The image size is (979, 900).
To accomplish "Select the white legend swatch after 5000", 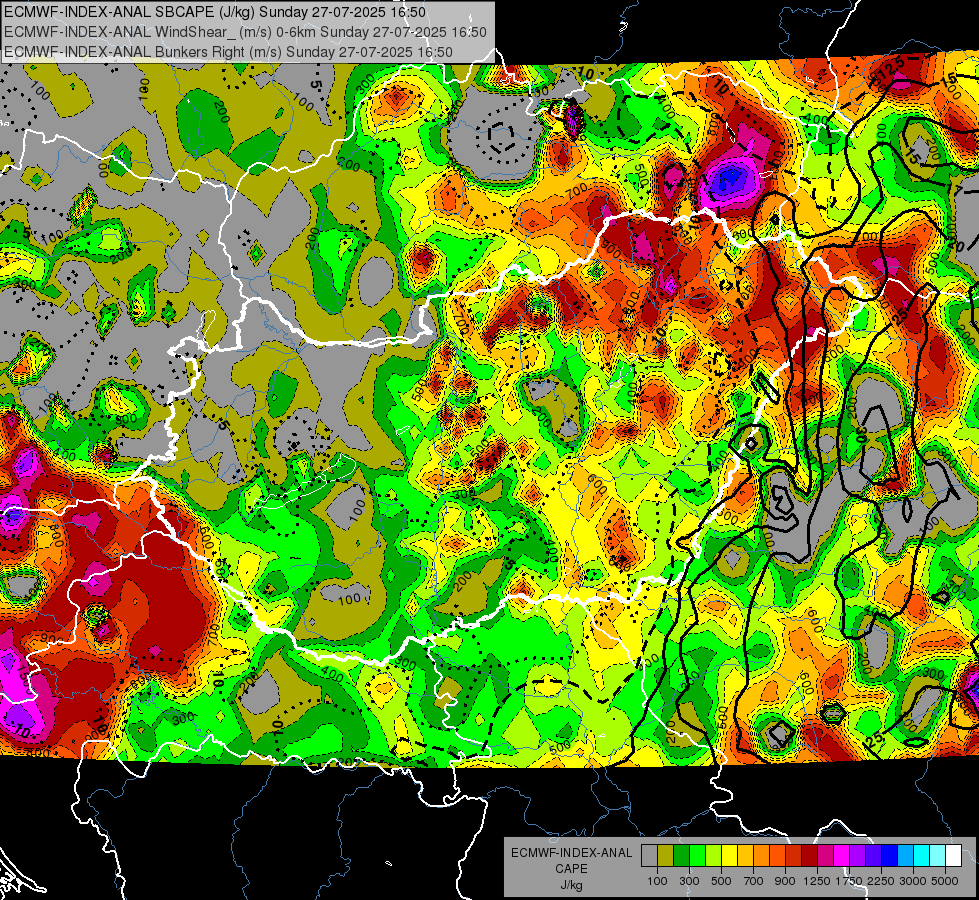I will click(953, 856).
